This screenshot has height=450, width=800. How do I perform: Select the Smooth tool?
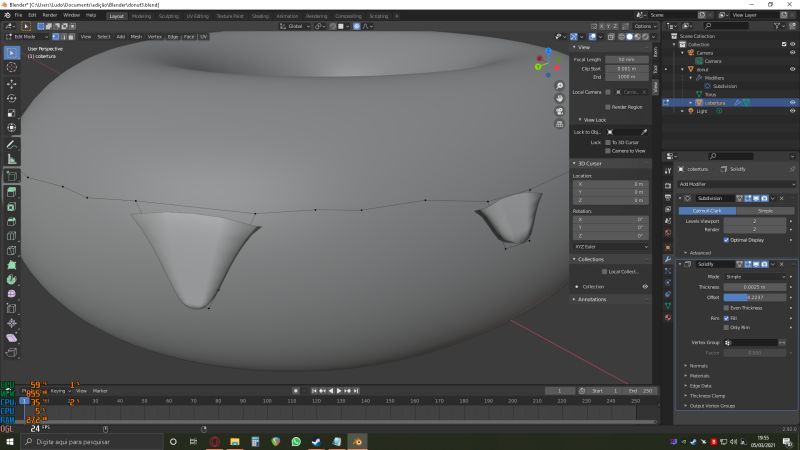[x=12, y=294]
